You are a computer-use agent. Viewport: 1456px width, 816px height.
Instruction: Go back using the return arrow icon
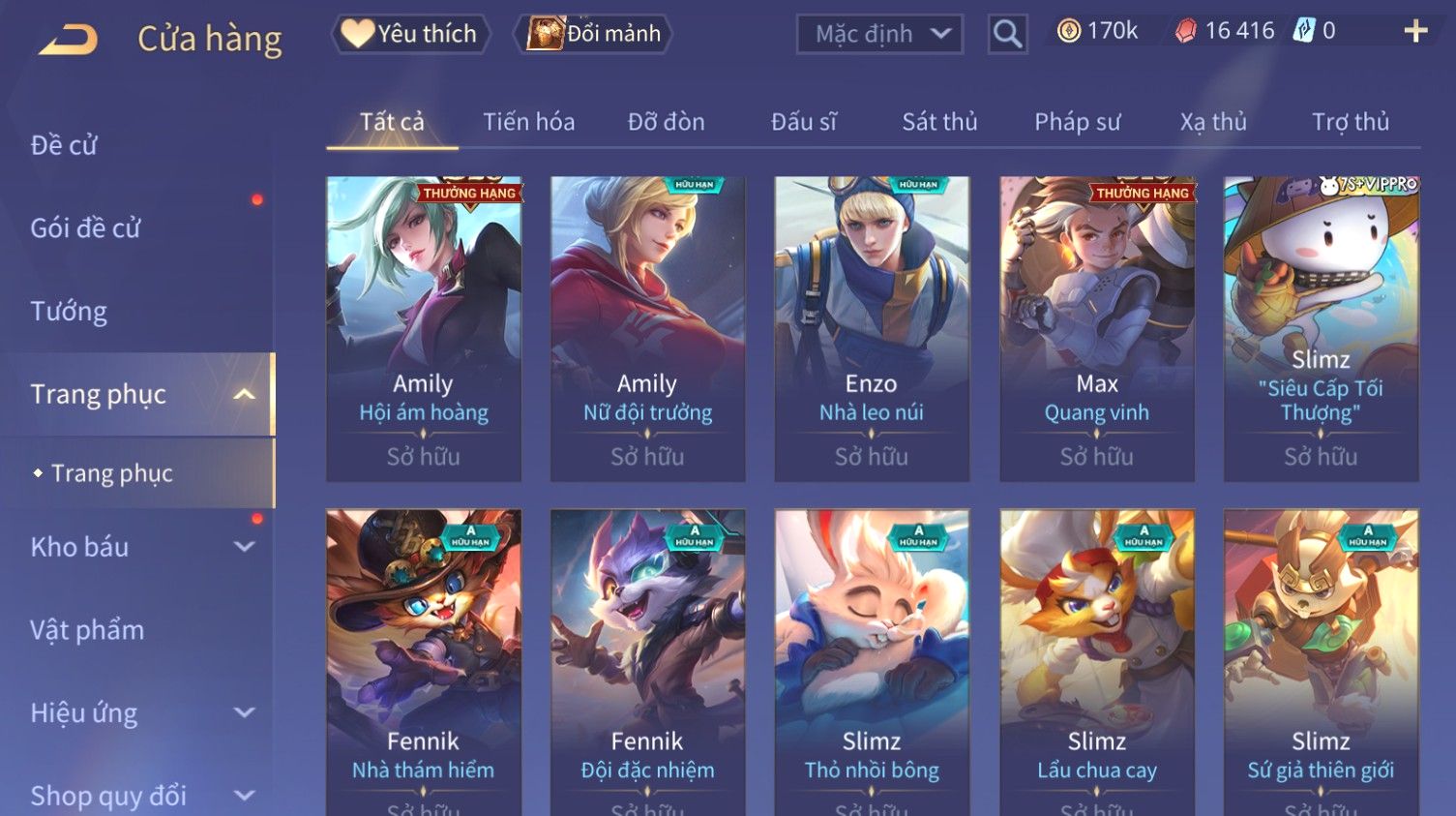69,39
